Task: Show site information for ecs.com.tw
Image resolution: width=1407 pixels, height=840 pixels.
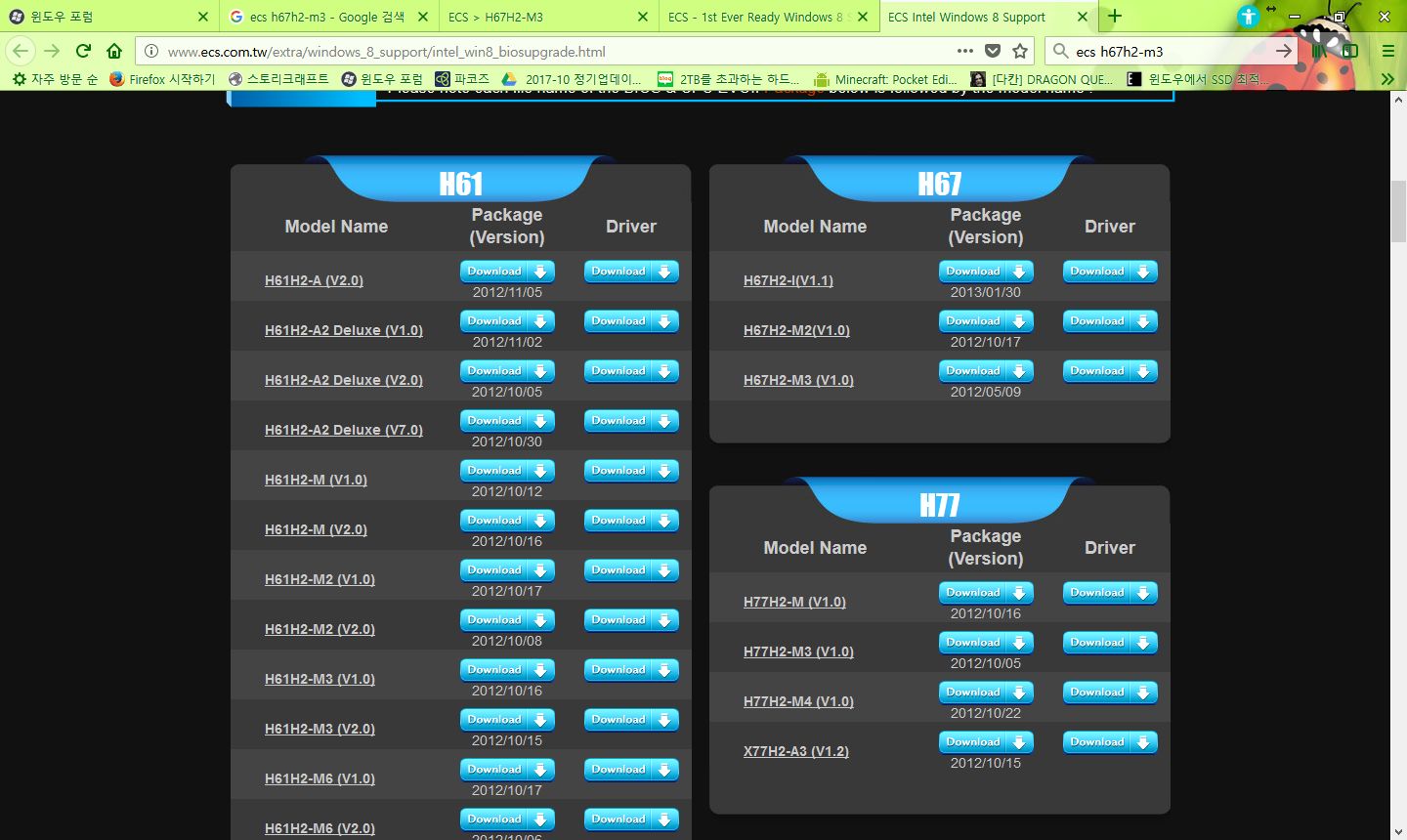Action: tap(151, 51)
